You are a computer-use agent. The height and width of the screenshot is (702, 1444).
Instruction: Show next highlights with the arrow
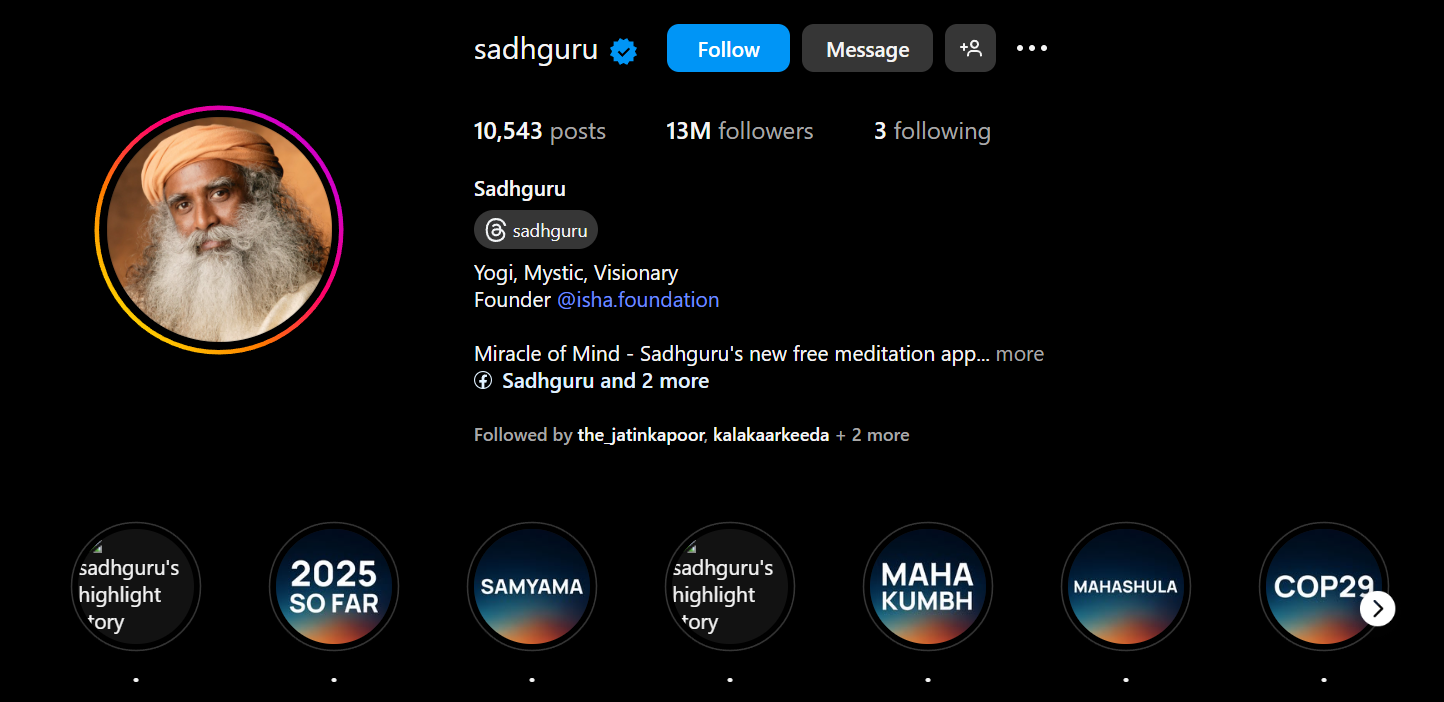tap(1377, 607)
